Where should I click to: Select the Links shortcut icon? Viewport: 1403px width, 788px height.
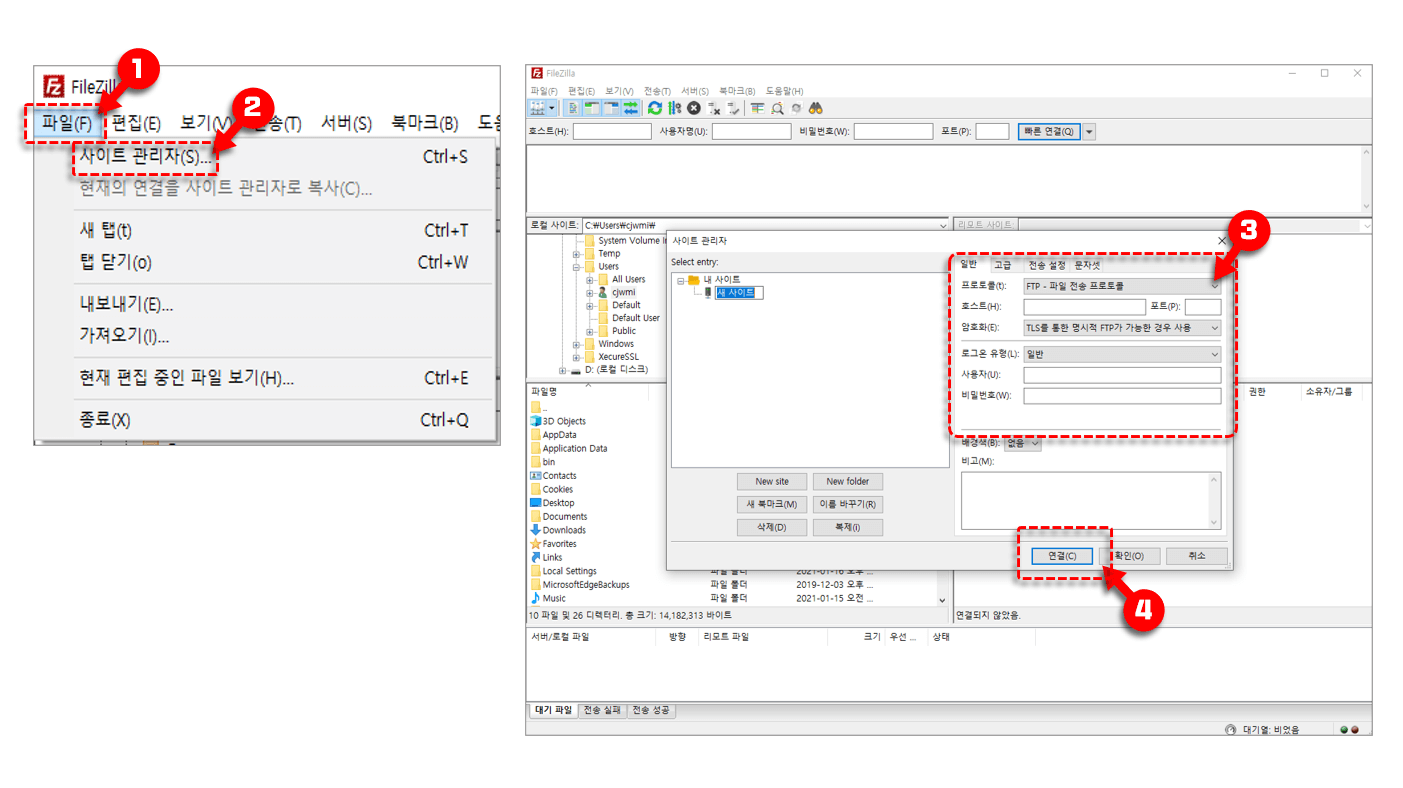click(536, 557)
